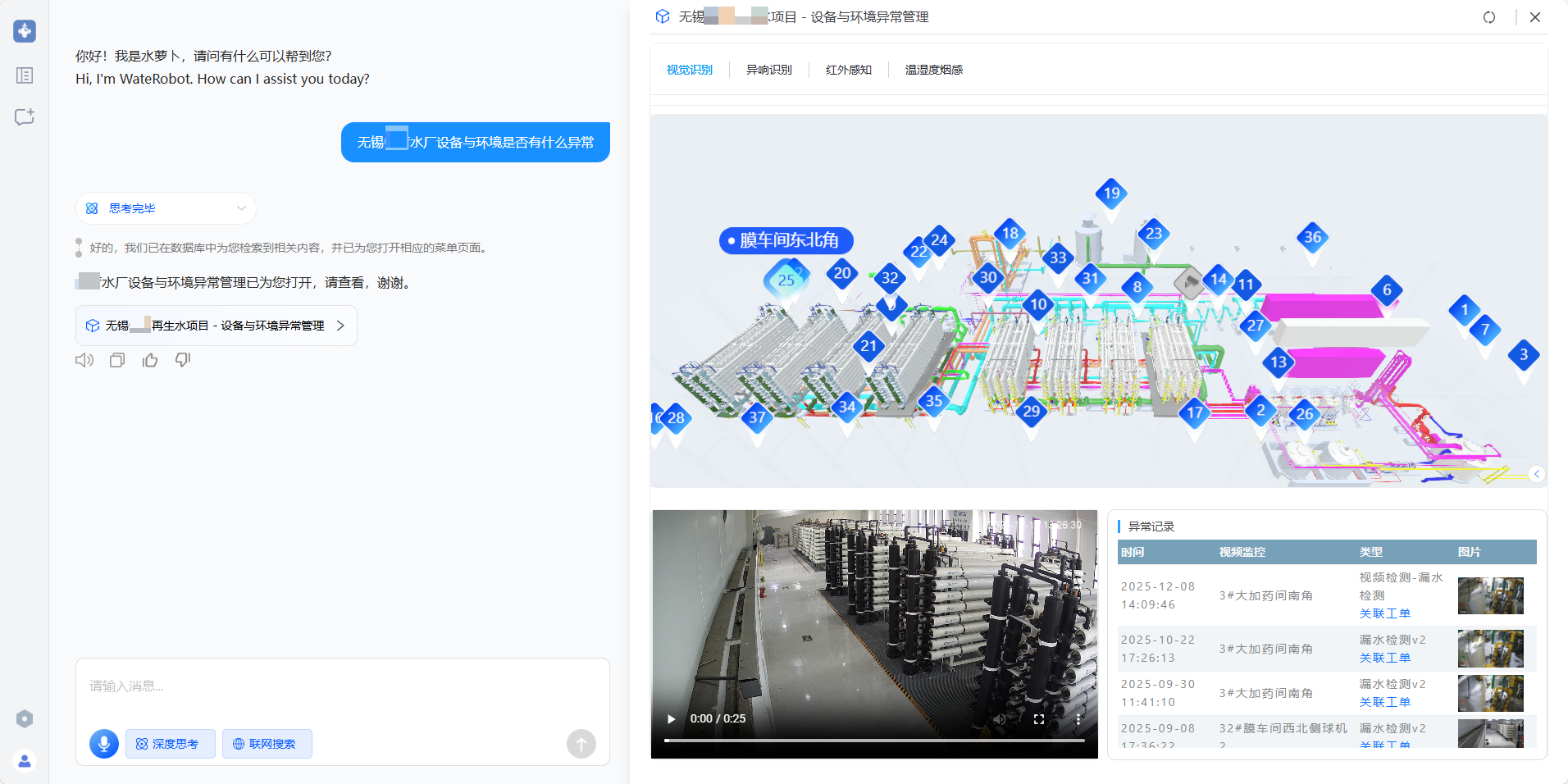
Task: Refresh the panel using reload icon
Action: tap(1489, 17)
